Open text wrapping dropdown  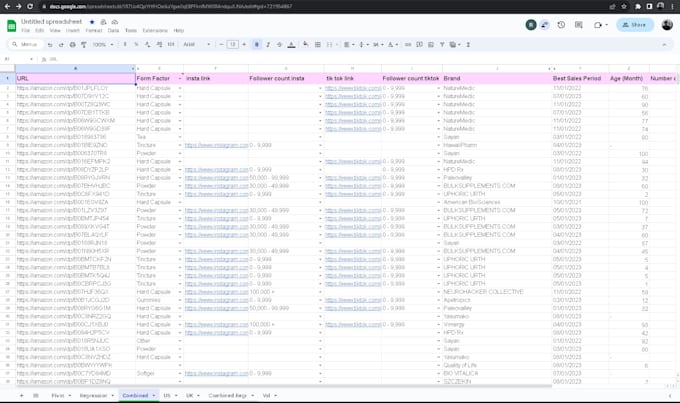pos(378,44)
